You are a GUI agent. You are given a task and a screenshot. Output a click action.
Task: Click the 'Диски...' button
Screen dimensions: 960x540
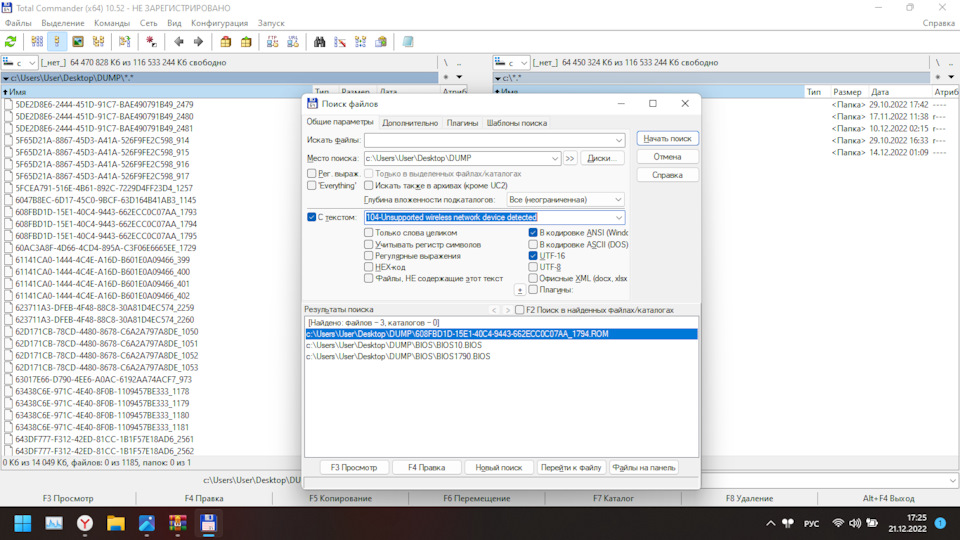[x=602, y=158]
